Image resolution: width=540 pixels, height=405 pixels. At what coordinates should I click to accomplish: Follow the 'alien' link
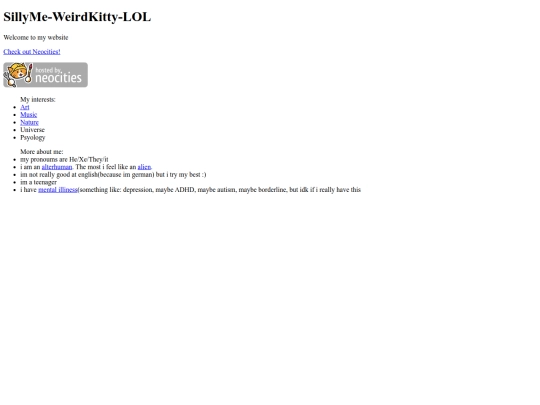(144, 167)
